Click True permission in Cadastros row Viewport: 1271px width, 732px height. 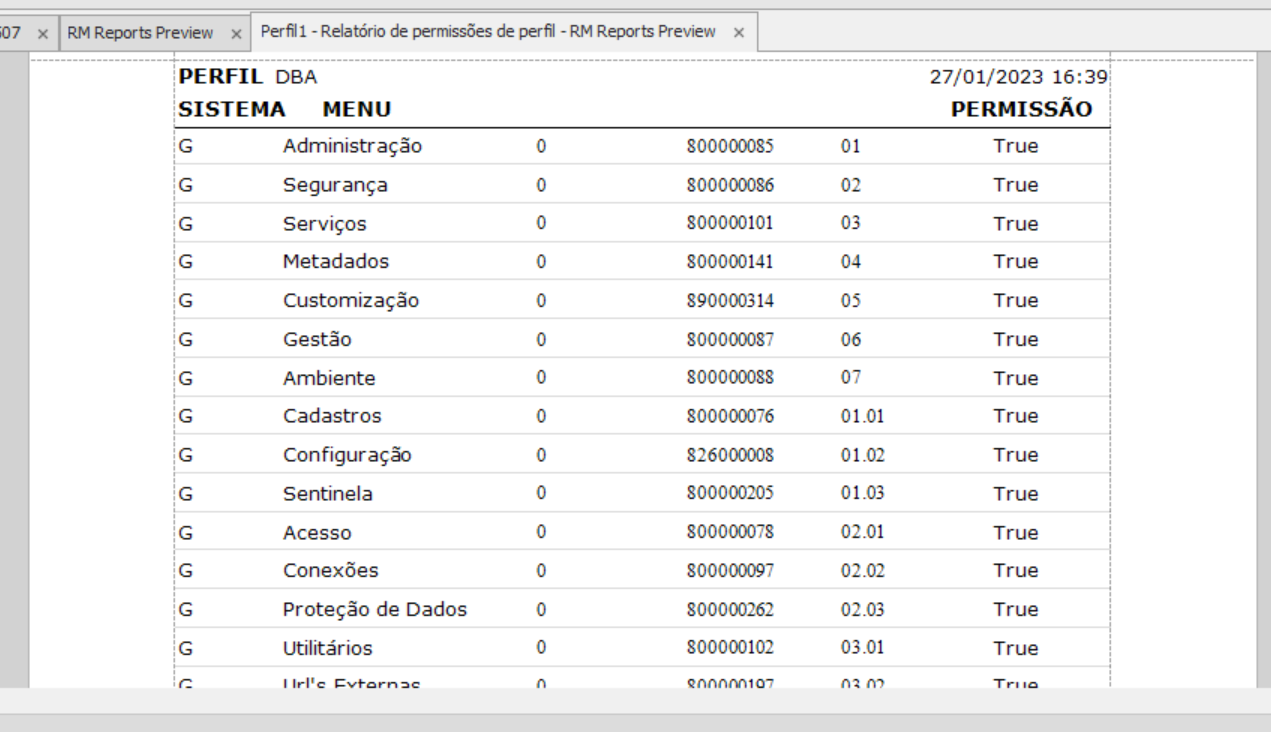pyautogui.click(x=1016, y=416)
